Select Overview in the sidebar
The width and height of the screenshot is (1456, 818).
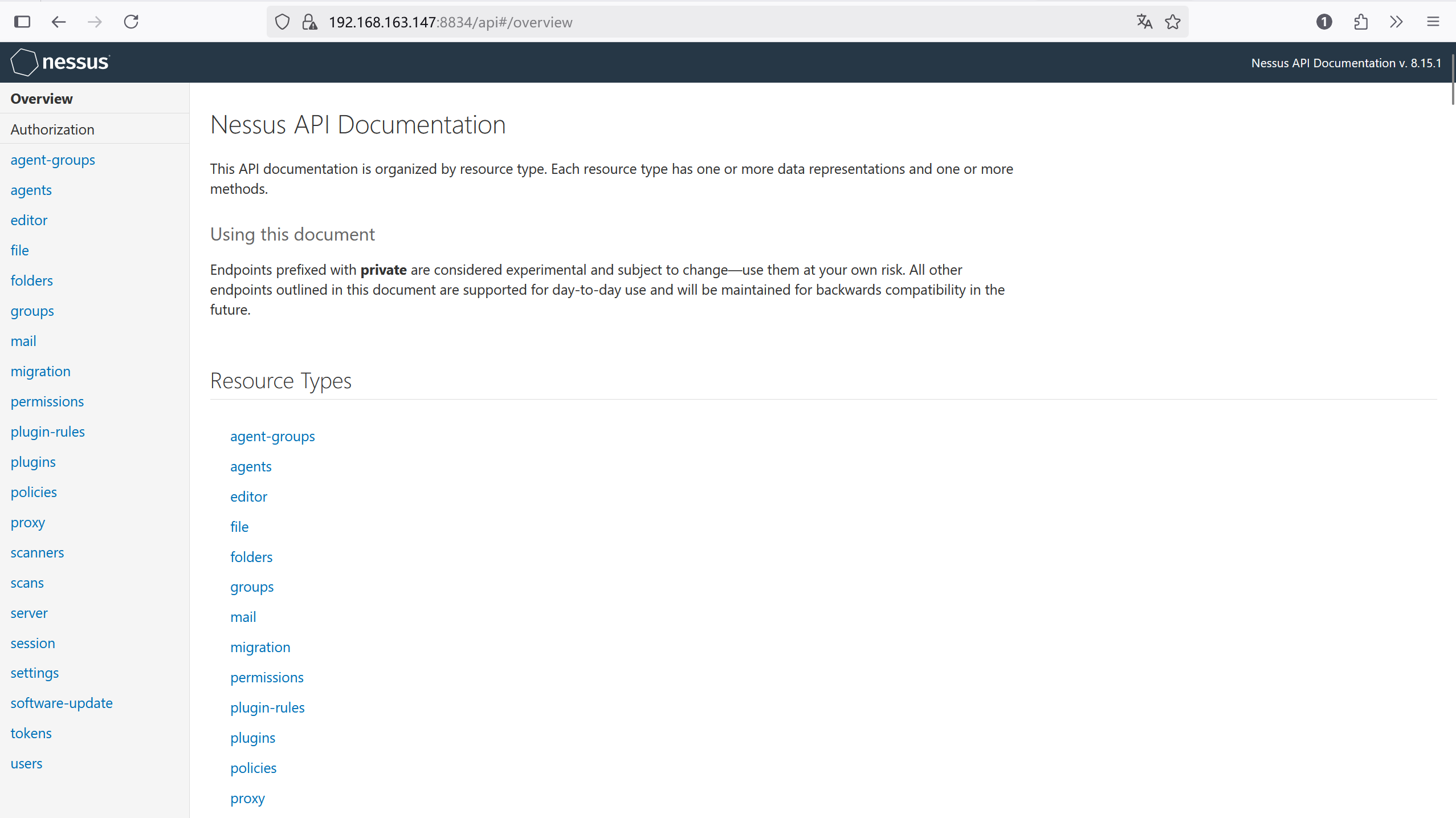(42, 99)
